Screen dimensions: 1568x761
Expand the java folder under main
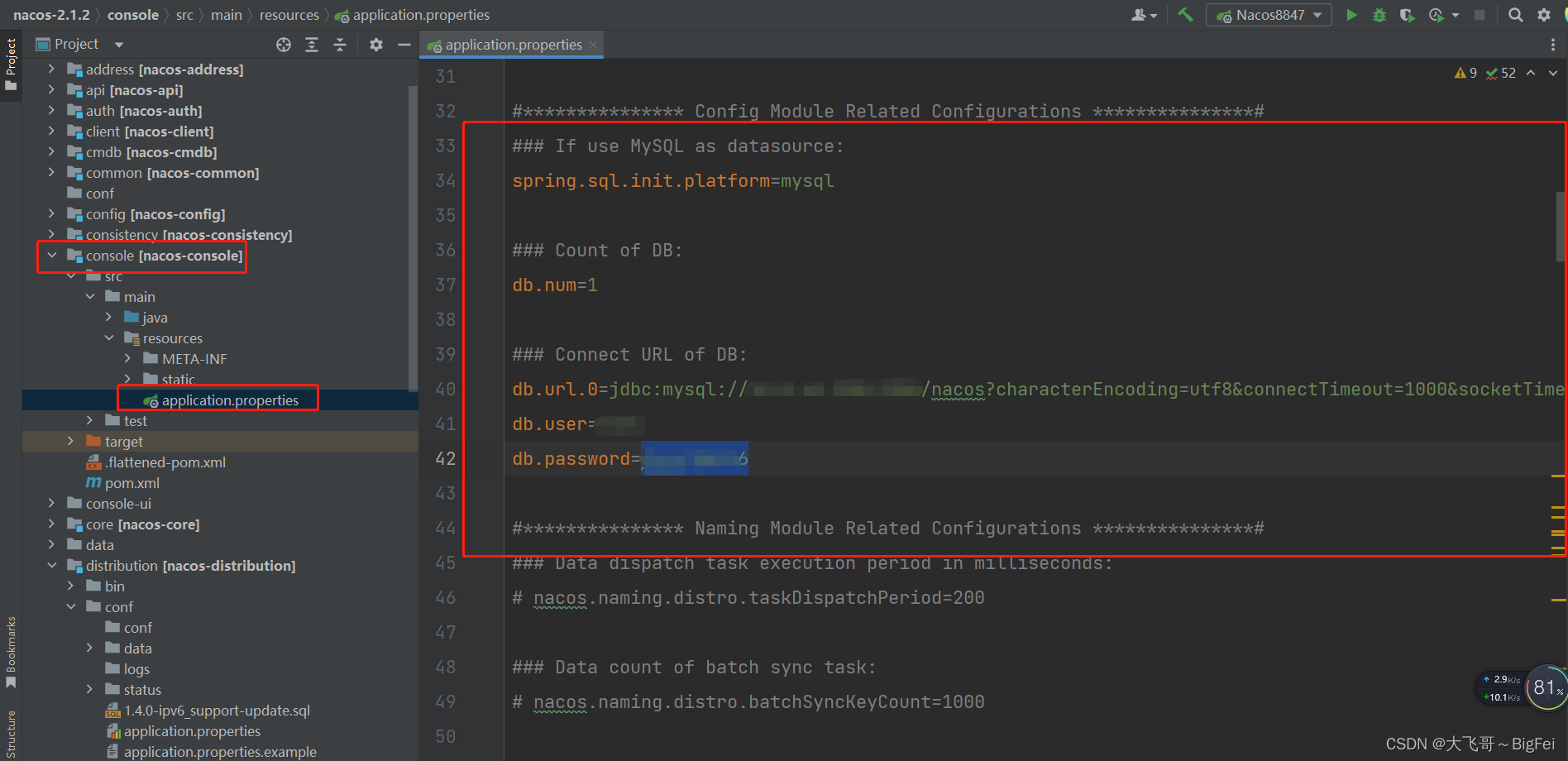click(x=108, y=318)
